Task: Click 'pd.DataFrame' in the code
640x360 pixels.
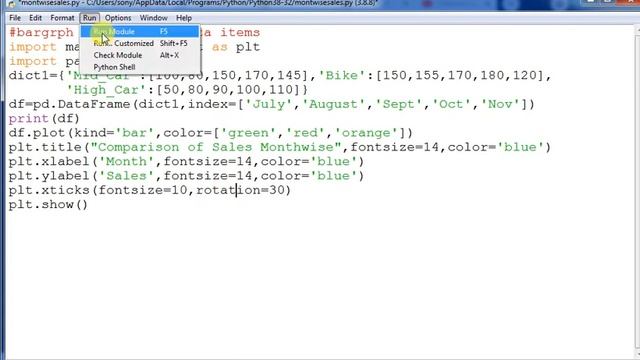Action: pos(82,104)
